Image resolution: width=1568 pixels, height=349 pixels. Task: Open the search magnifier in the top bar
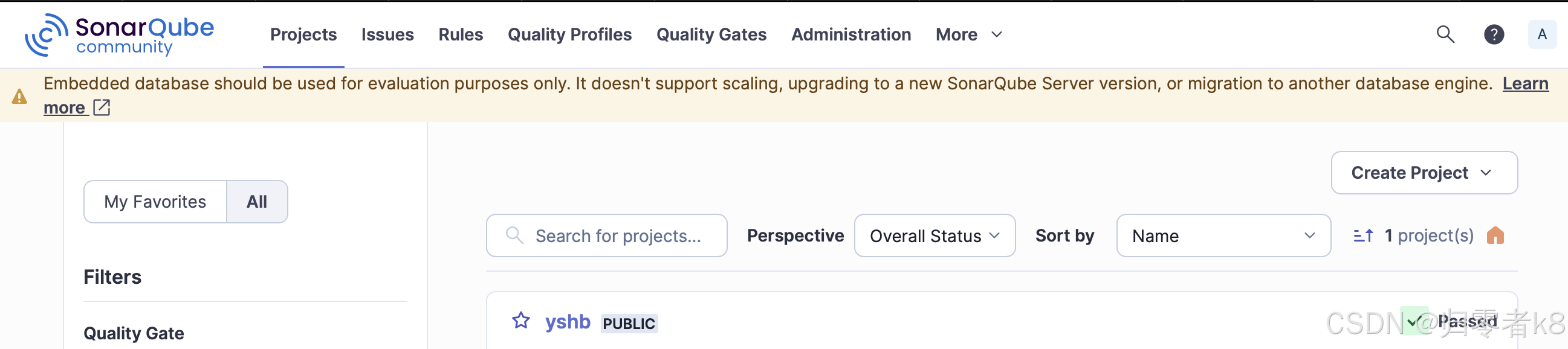[1445, 34]
